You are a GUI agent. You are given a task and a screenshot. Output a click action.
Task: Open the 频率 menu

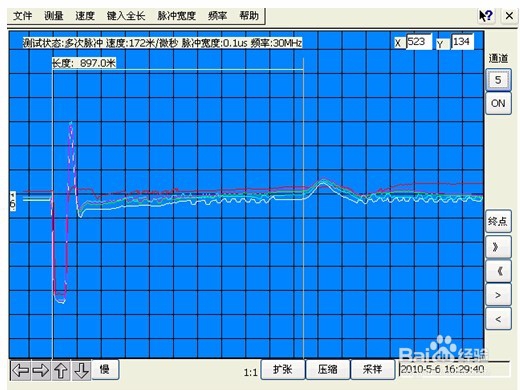tap(218, 16)
